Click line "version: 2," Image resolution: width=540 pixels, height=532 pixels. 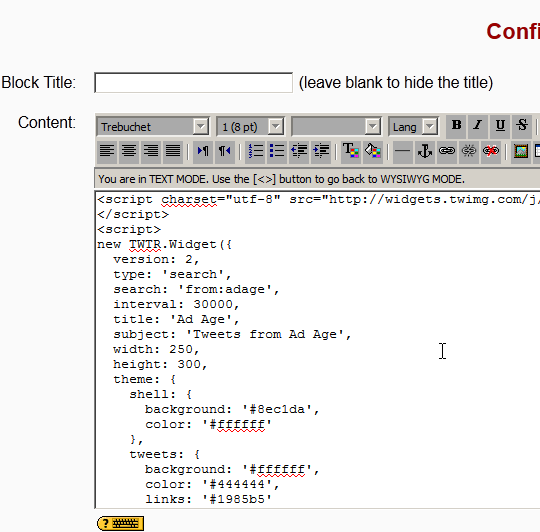(156, 259)
